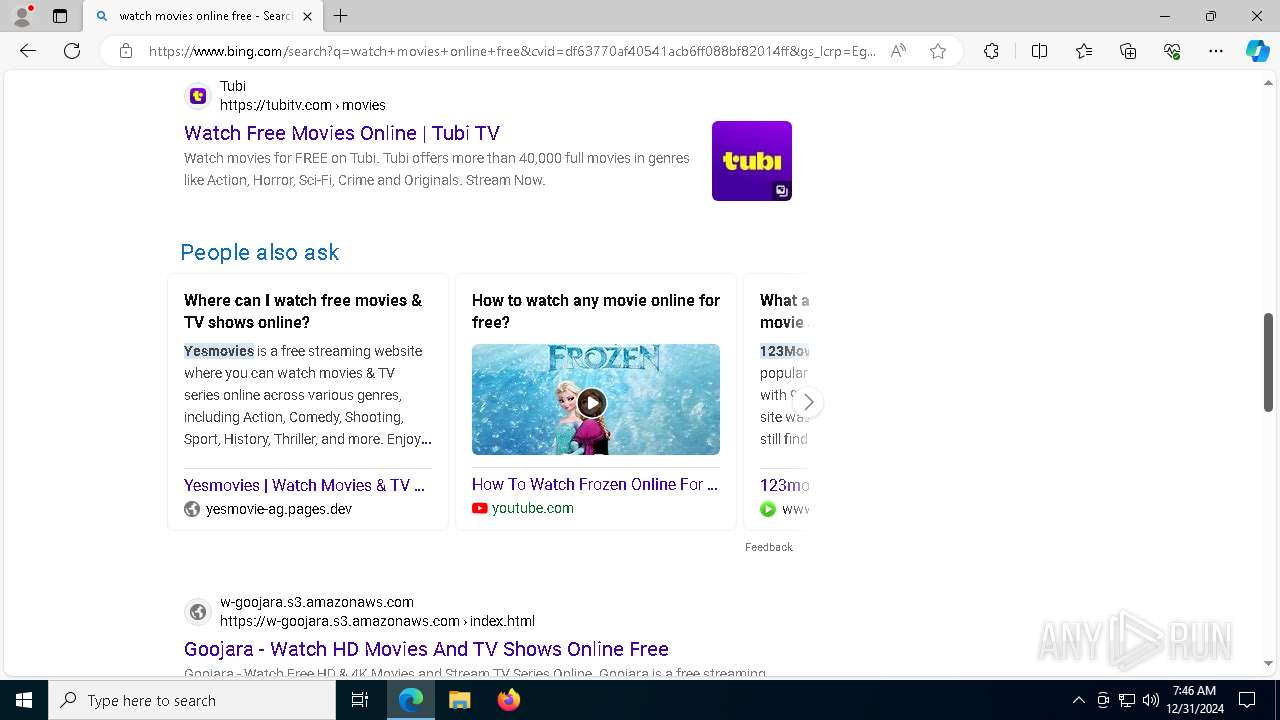Screen dimensions: 1280x720
Task: Play the Frozen video thumbnail
Action: 596,400
